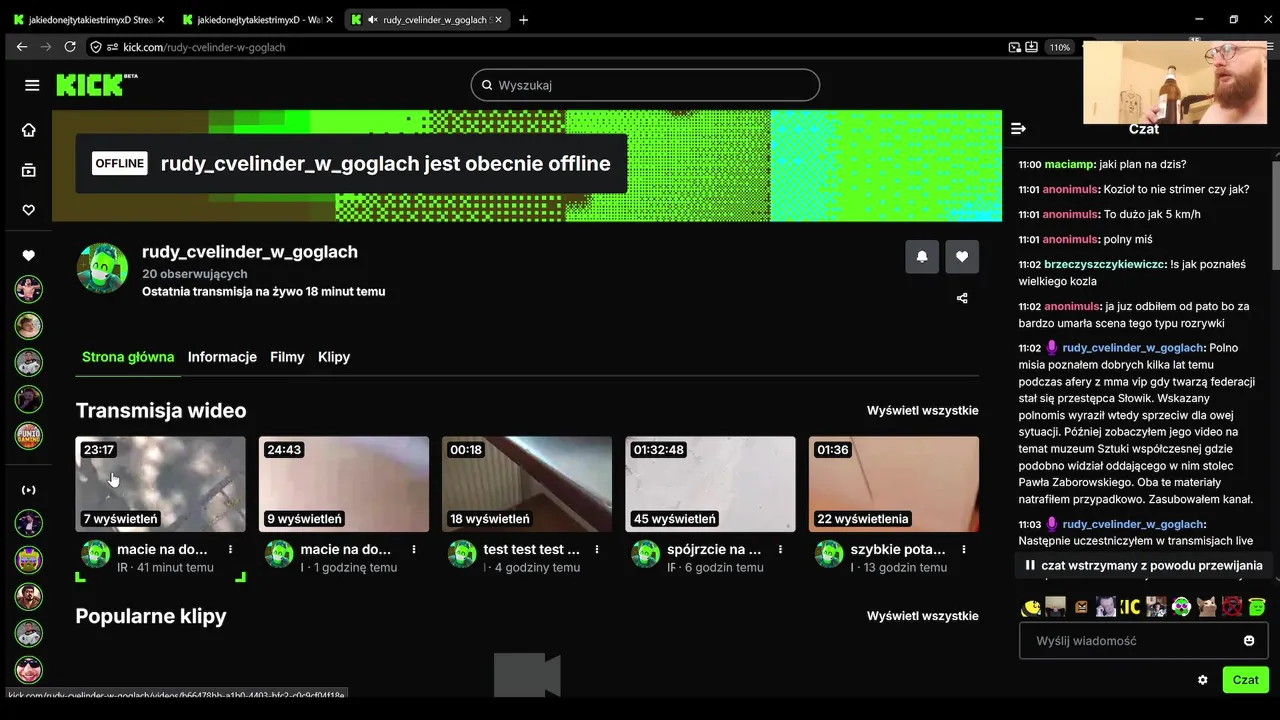
Task: Insert the yellow KICK emote
Action: pos(1131,607)
